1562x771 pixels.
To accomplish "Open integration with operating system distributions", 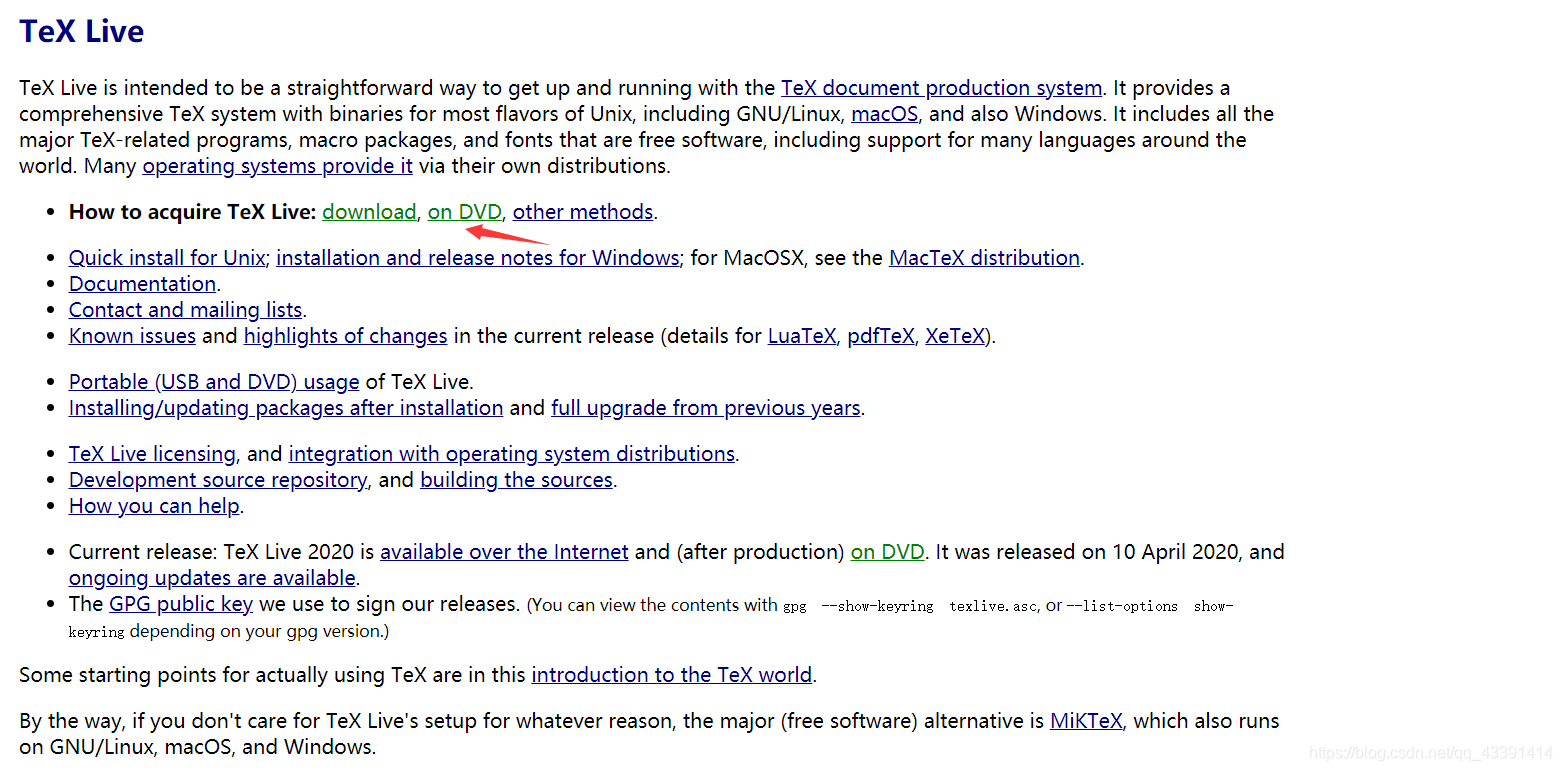I will pos(512,454).
